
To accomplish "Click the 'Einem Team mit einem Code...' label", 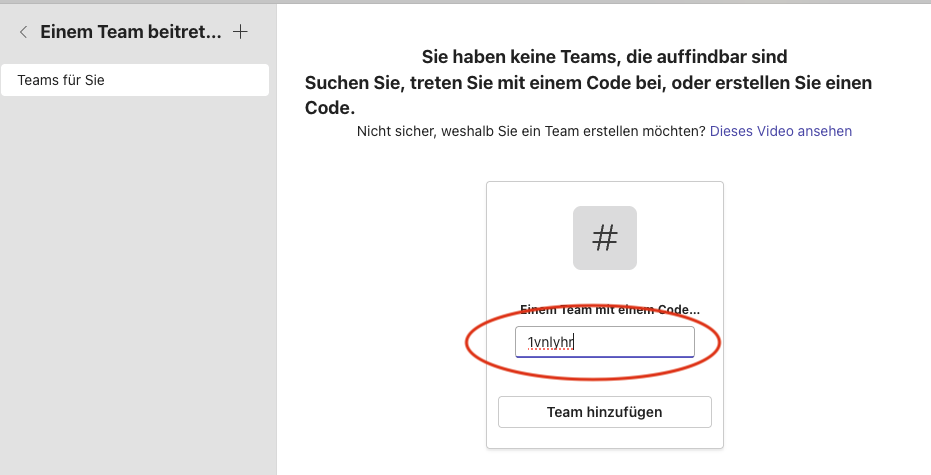I will coord(609,310).
